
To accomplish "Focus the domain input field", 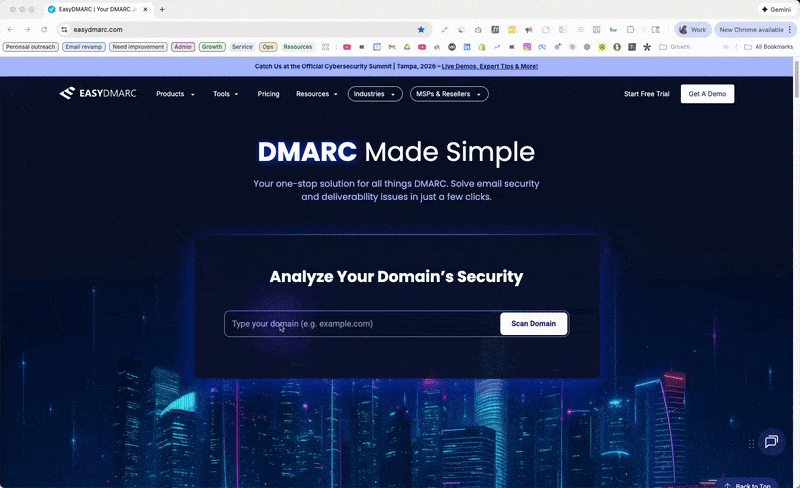I will [x=362, y=324].
